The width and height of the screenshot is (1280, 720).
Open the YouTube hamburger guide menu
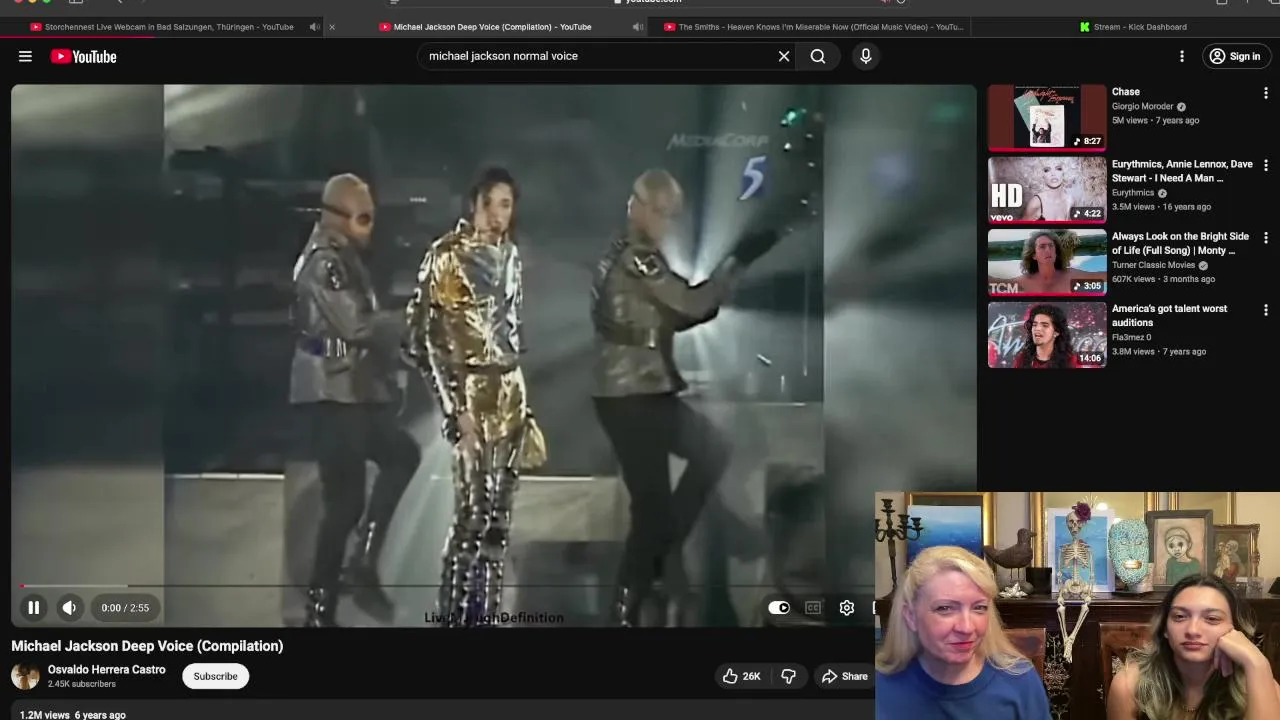click(x=25, y=57)
